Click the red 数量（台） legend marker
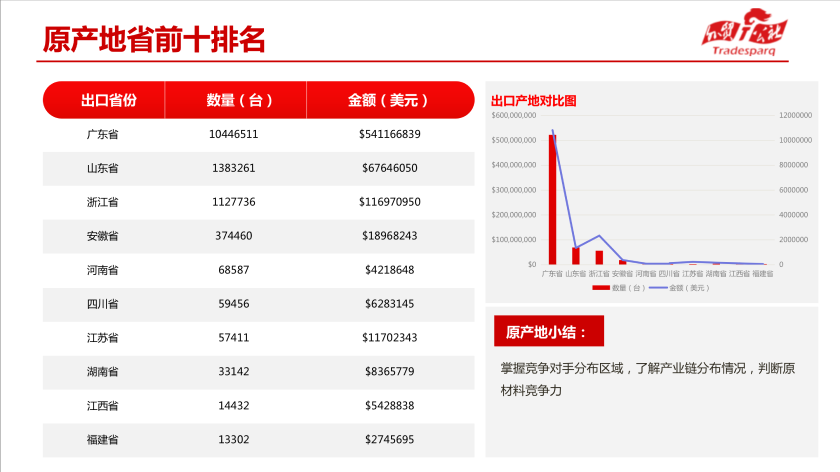Viewport: 840px width, 472px height. (600, 288)
